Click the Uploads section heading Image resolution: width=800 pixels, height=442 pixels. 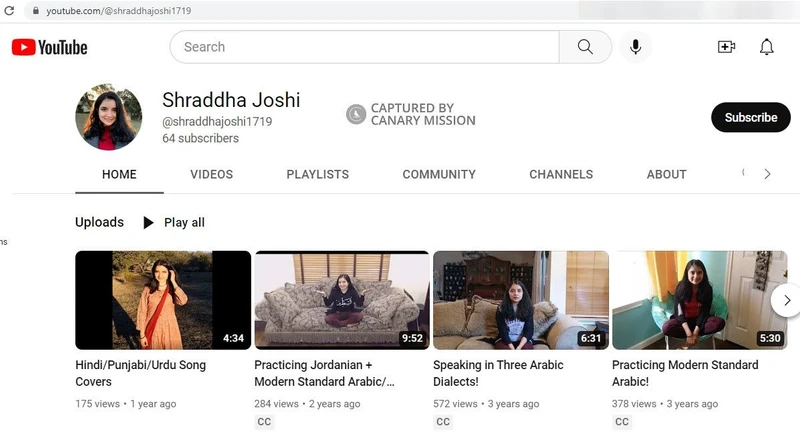[x=99, y=223]
